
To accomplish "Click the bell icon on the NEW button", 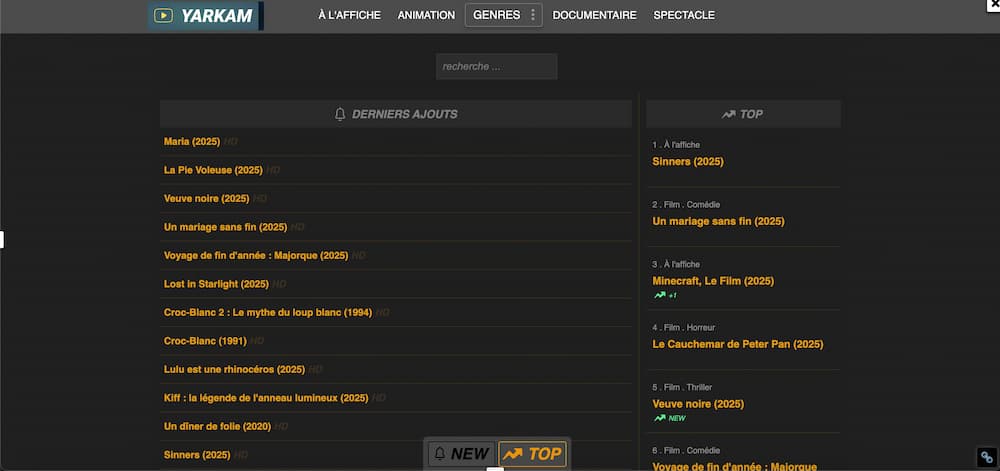I will tap(440, 454).
